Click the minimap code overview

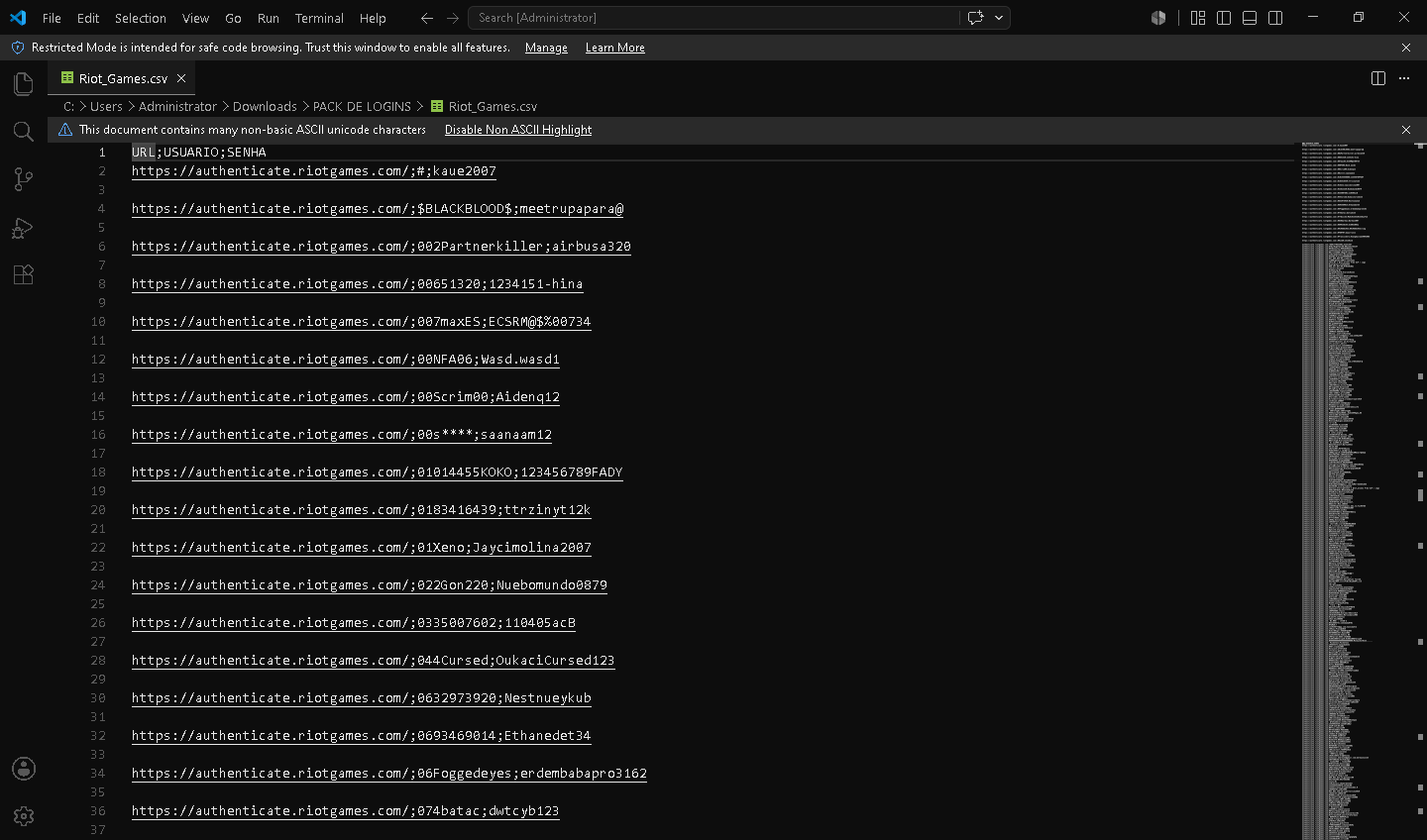1356,491
